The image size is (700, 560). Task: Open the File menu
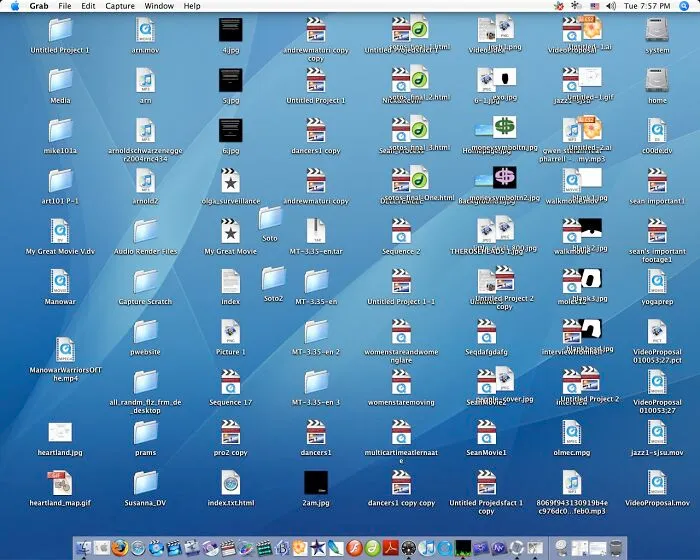pyautogui.click(x=65, y=6)
